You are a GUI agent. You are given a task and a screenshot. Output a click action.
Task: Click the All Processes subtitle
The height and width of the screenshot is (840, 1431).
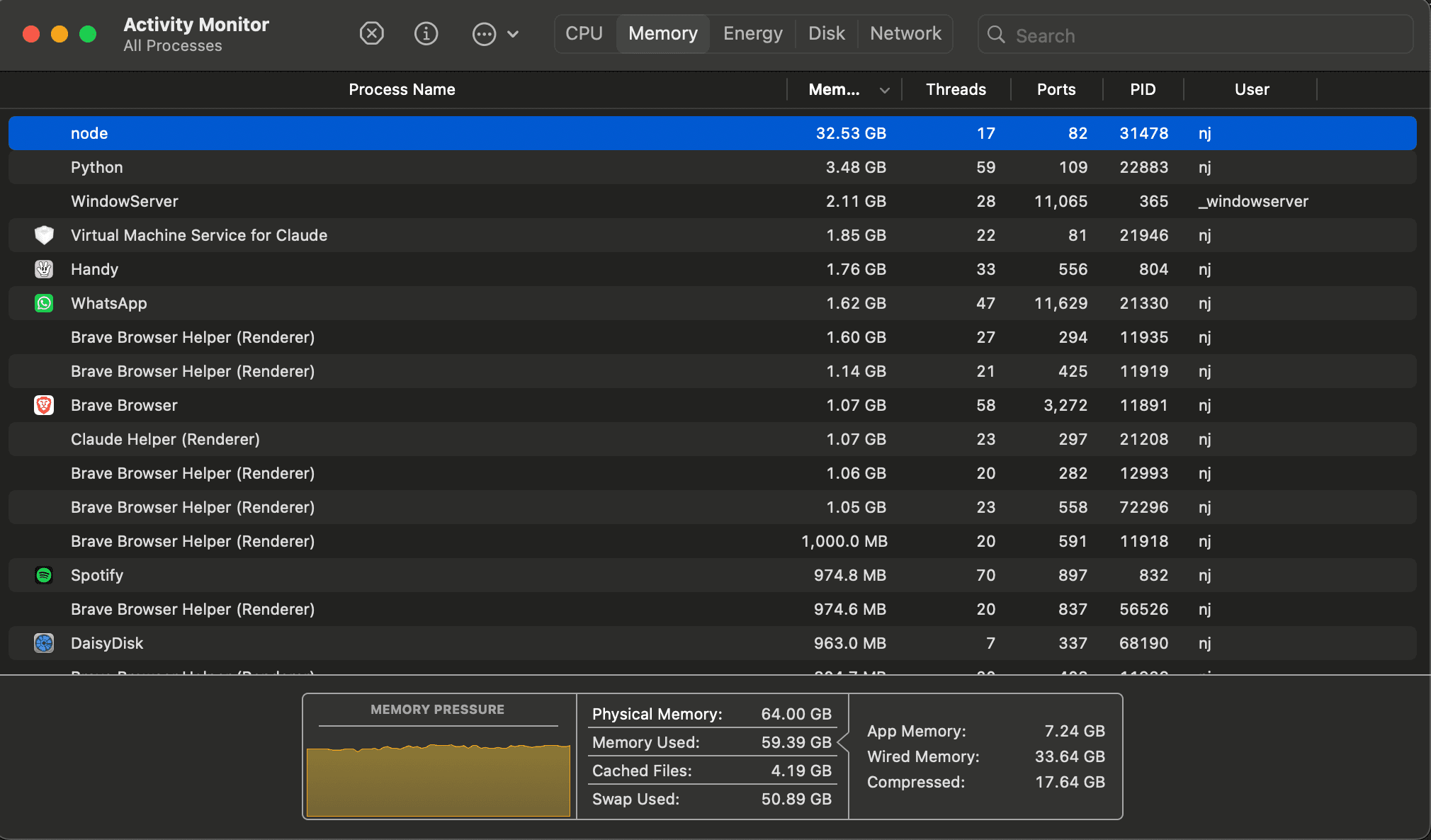coord(173,46)
